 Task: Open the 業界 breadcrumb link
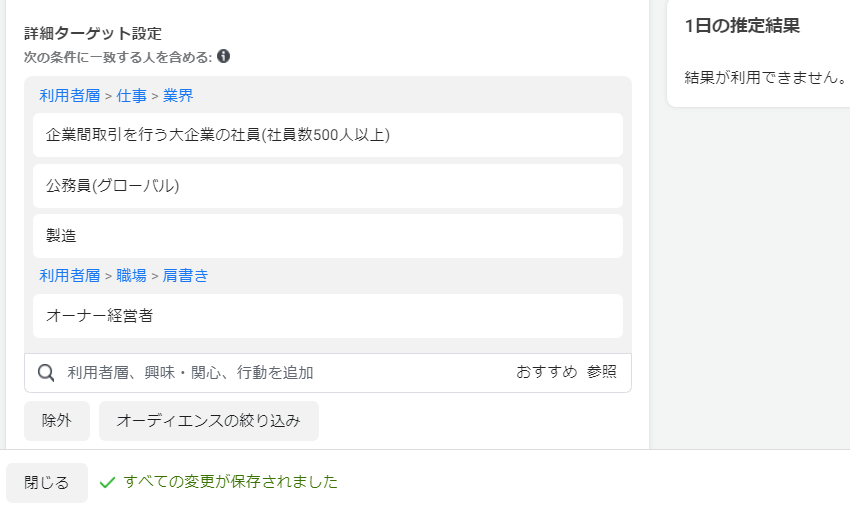(x=178, y=96)
